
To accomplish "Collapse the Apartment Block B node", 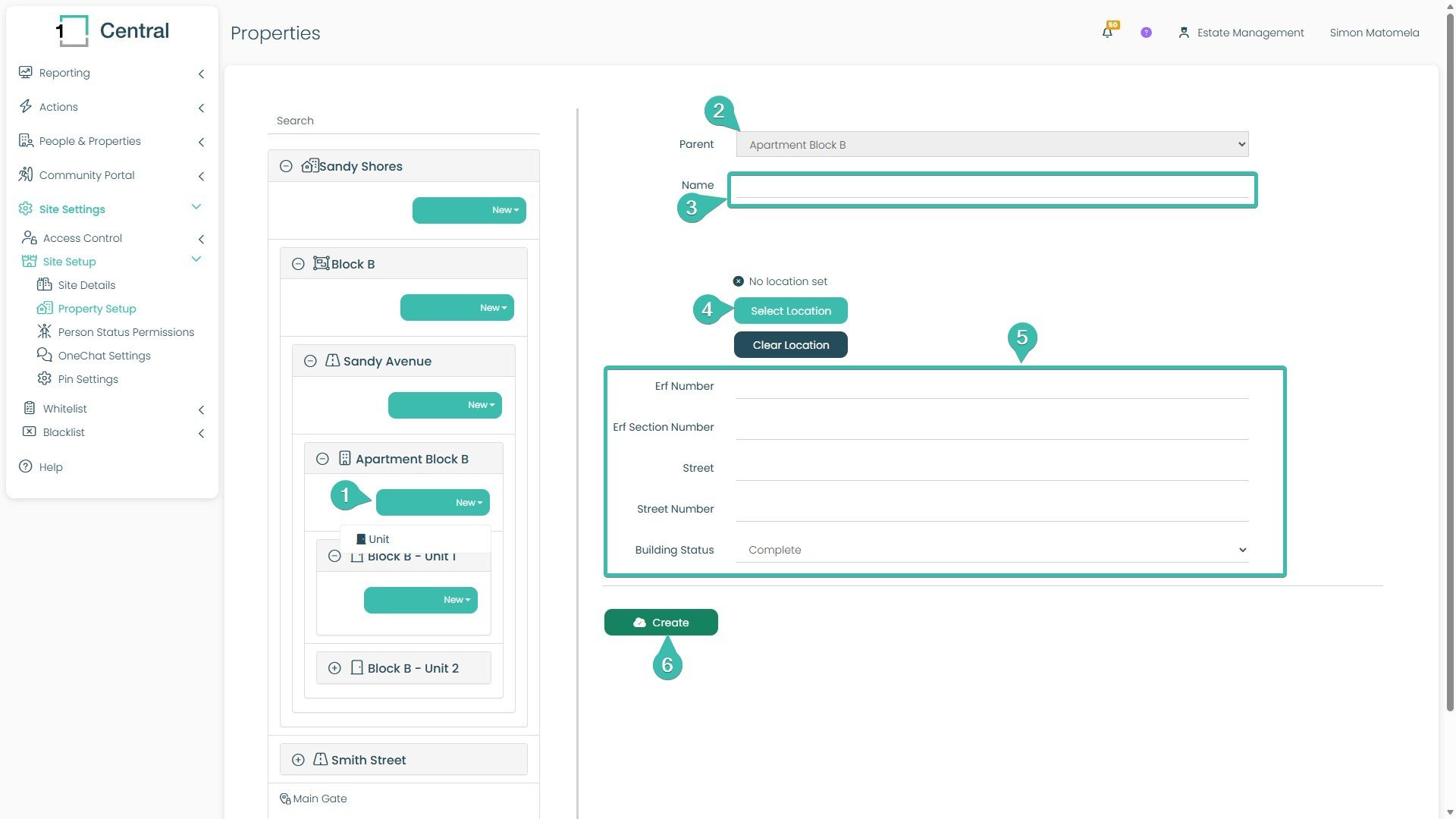I will [322, 459].
